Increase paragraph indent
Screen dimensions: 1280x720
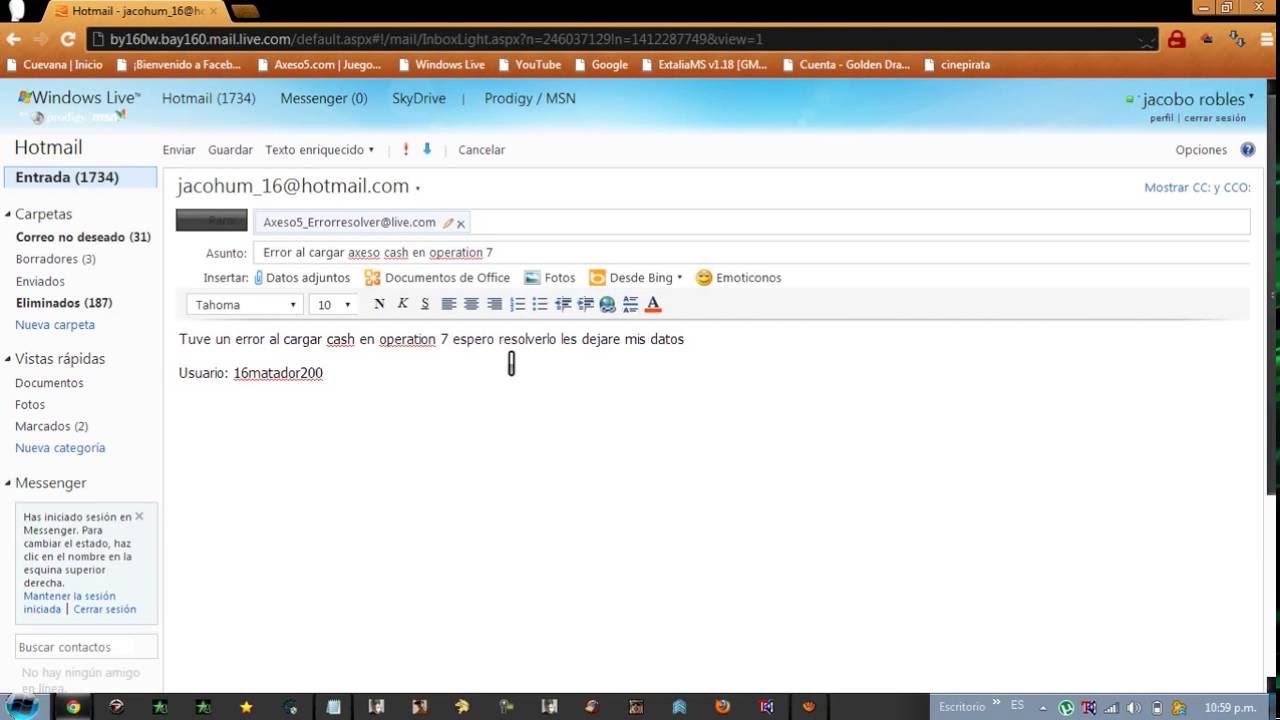point(585,304)
